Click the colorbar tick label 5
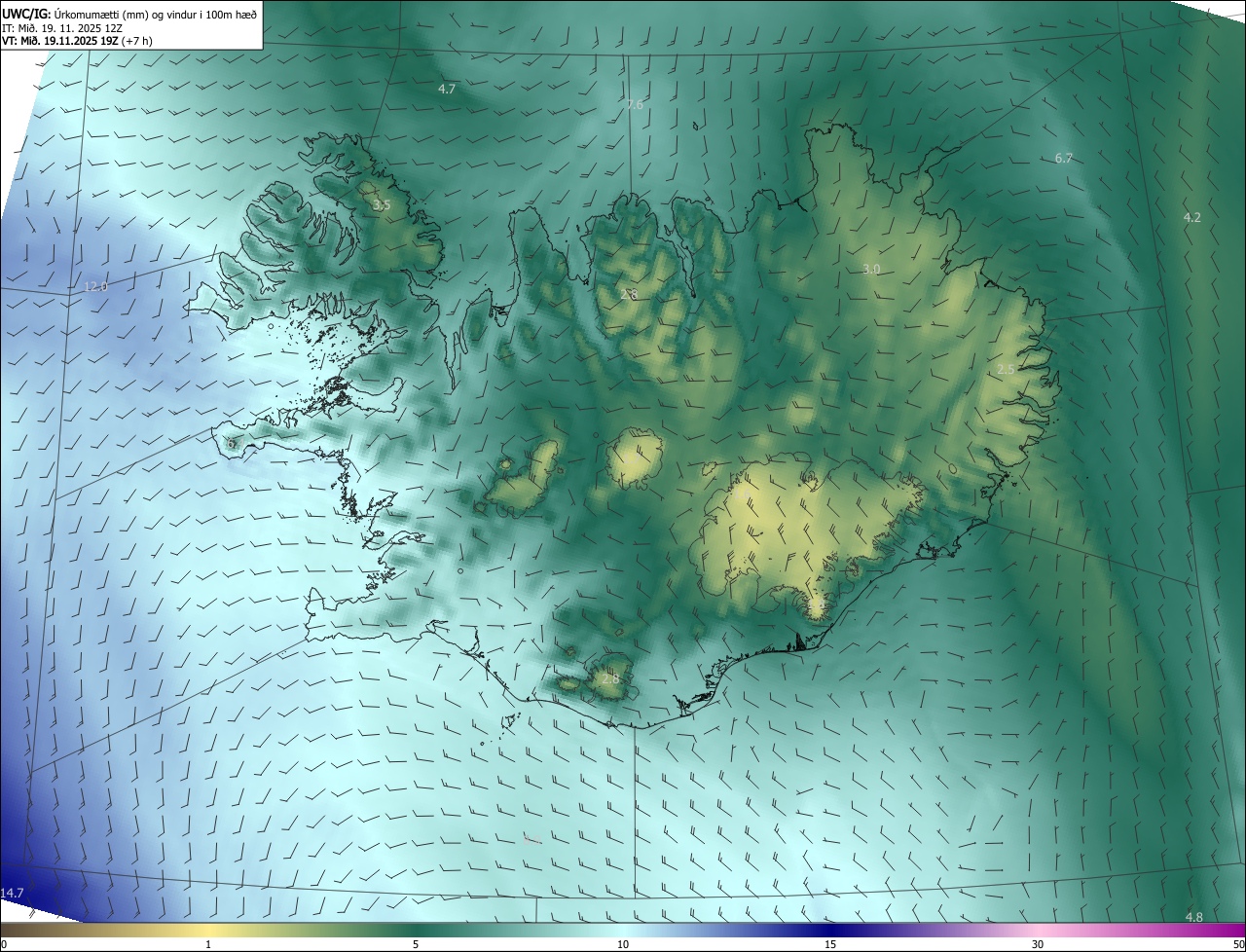This screenshot has height=952, width=1246. tap(416, 944)
